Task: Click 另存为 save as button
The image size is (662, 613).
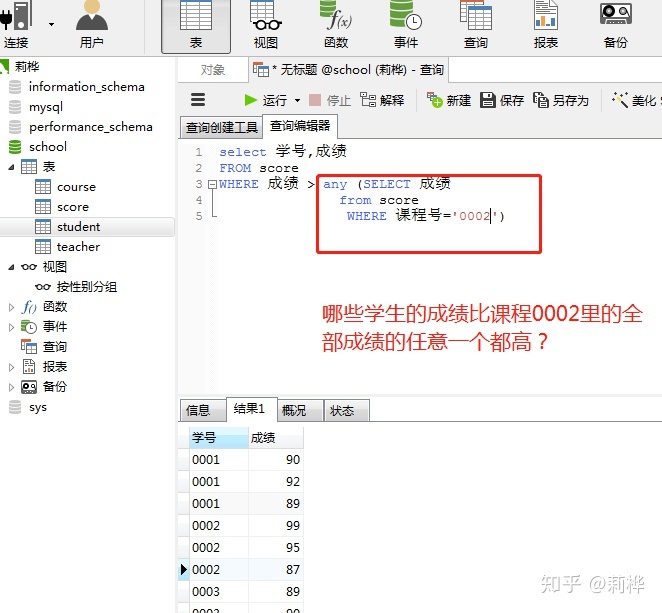Action: point(561,100)
